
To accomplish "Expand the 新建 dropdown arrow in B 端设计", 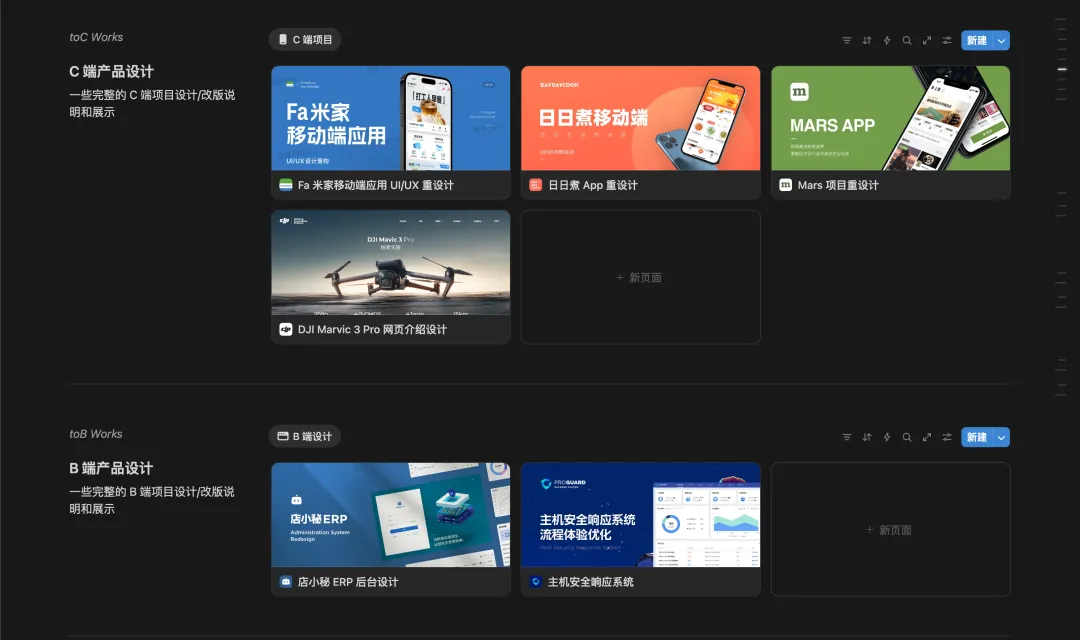I will point(1001,437).
